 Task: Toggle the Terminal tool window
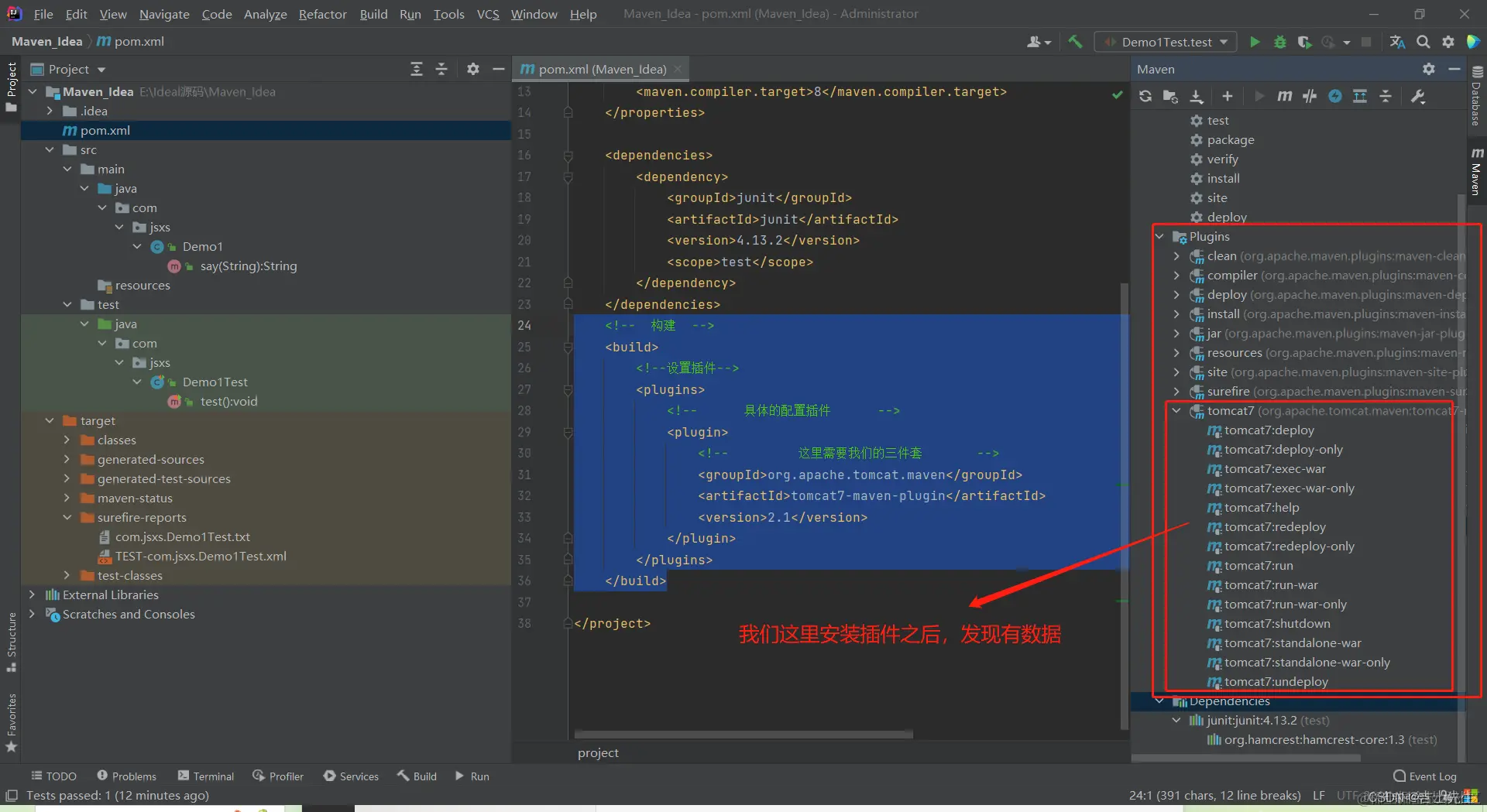(205, 776)
